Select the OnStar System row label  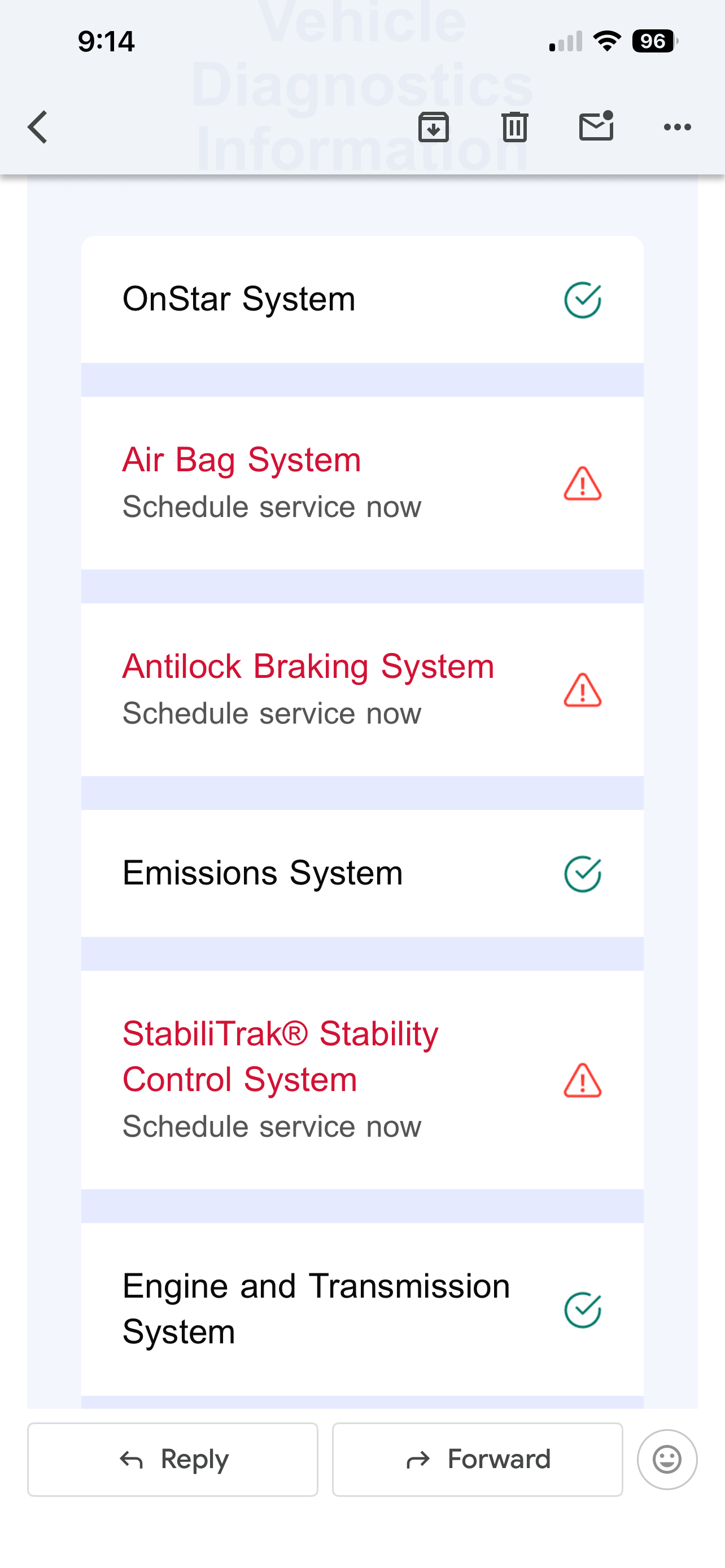239,299
